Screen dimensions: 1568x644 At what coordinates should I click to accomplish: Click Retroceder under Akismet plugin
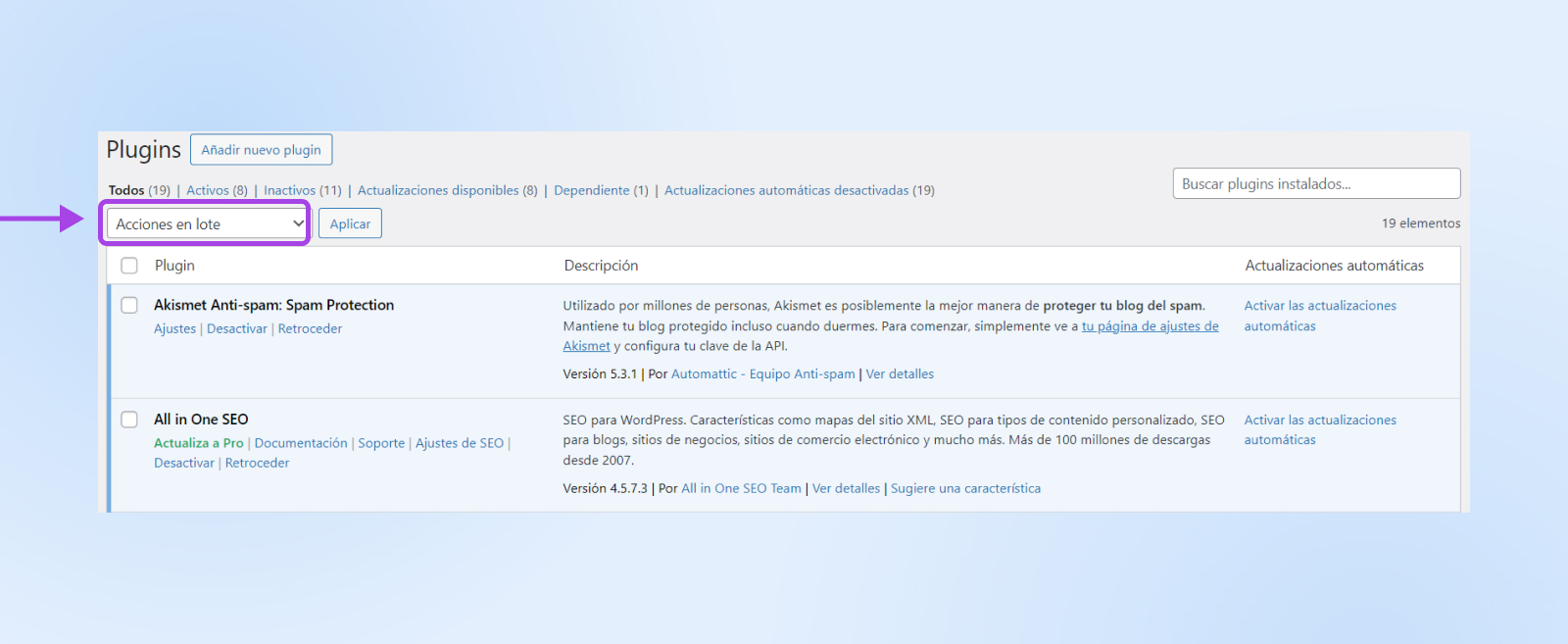click(x=310, y=329)
